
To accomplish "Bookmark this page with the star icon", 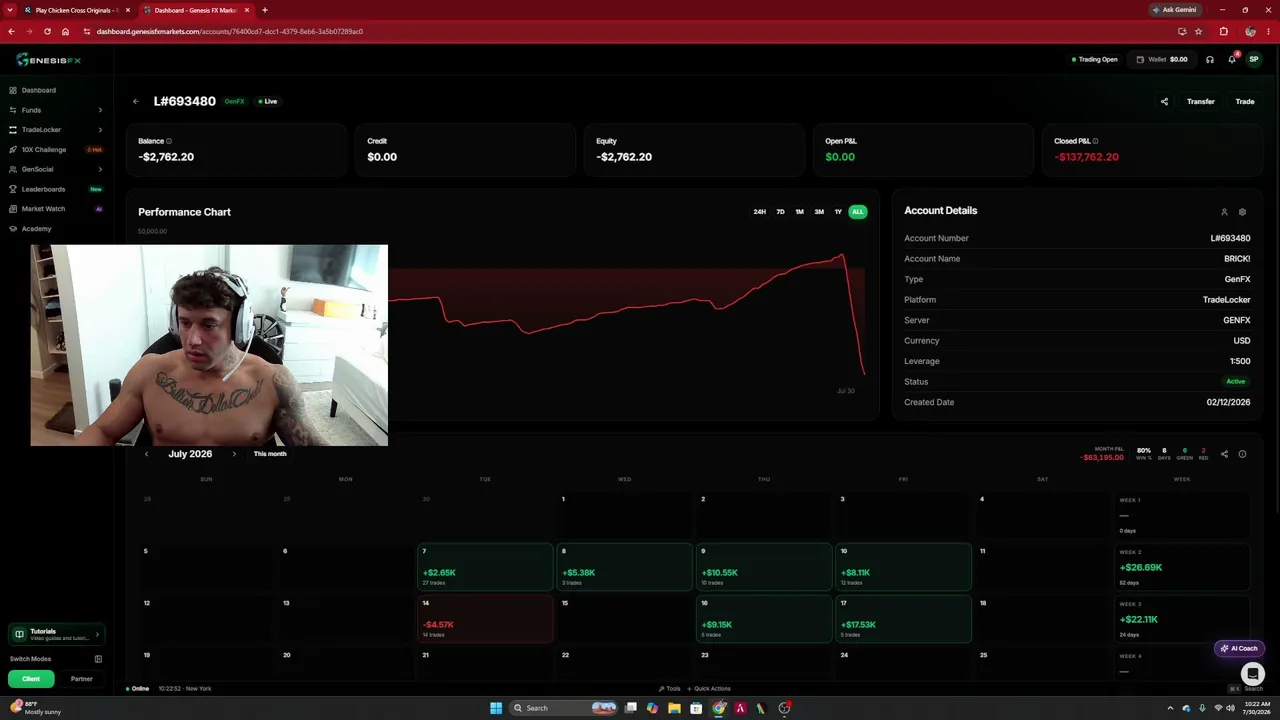I will 1198,31.
